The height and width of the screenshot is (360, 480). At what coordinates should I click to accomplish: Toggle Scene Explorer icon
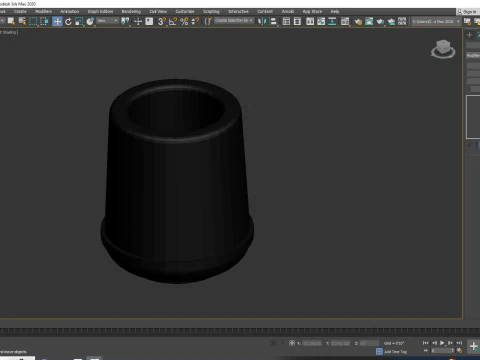(286, 22)
